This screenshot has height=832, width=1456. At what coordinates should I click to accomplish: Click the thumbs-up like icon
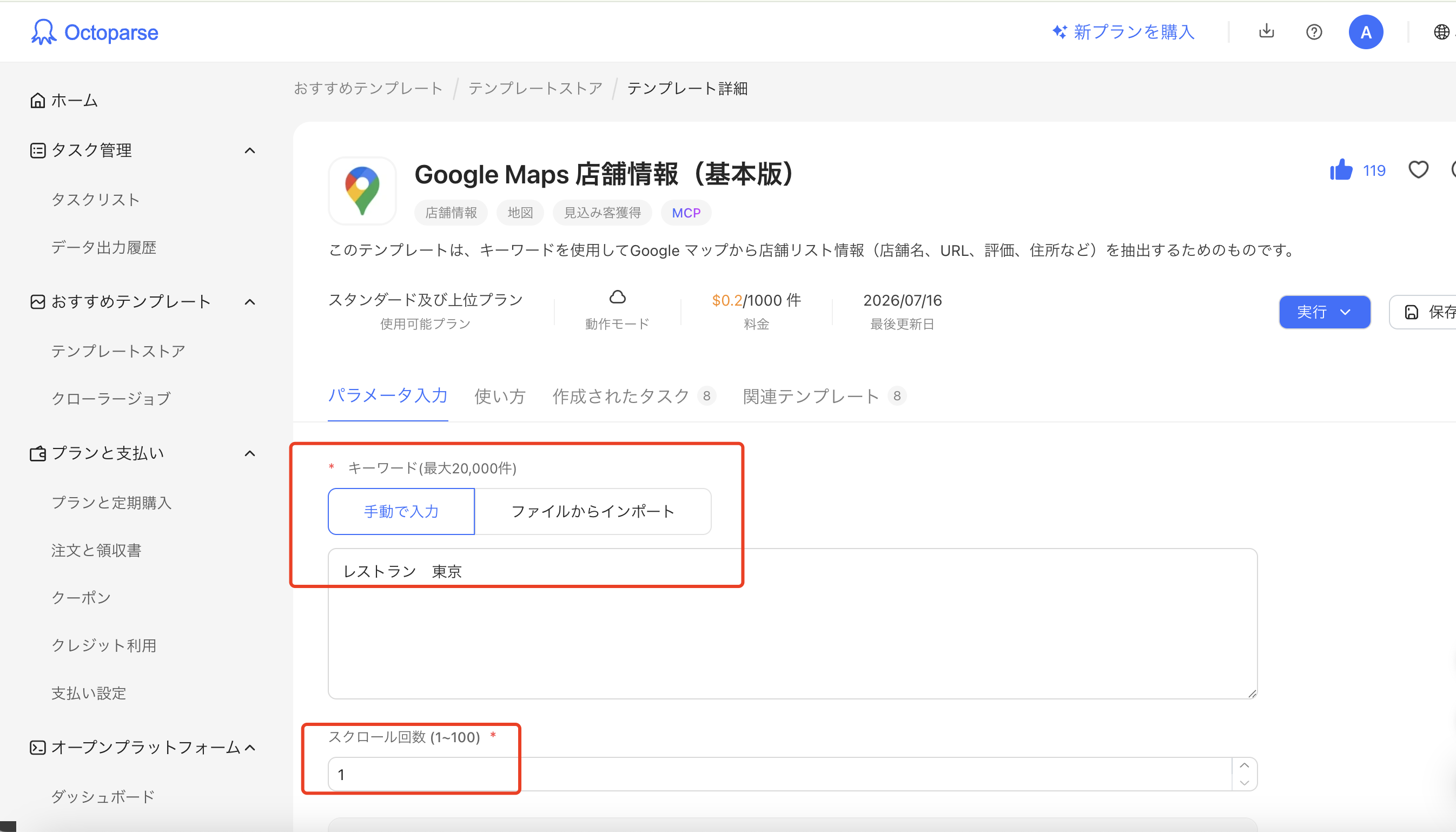point(1341,170)
